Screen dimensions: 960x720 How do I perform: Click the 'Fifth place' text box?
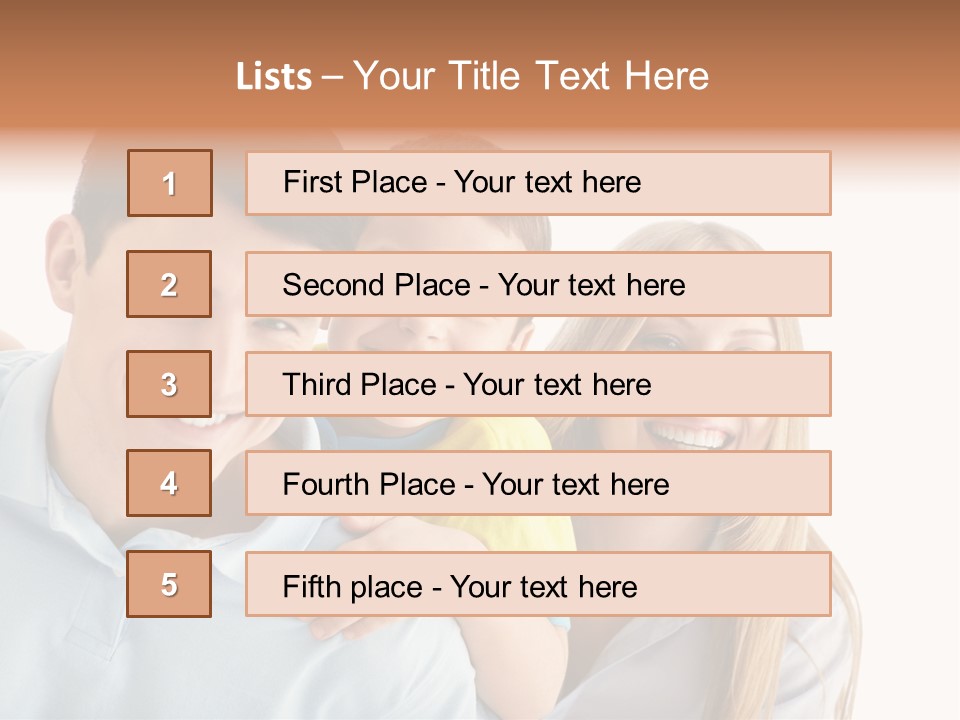(x=538, y=584)
